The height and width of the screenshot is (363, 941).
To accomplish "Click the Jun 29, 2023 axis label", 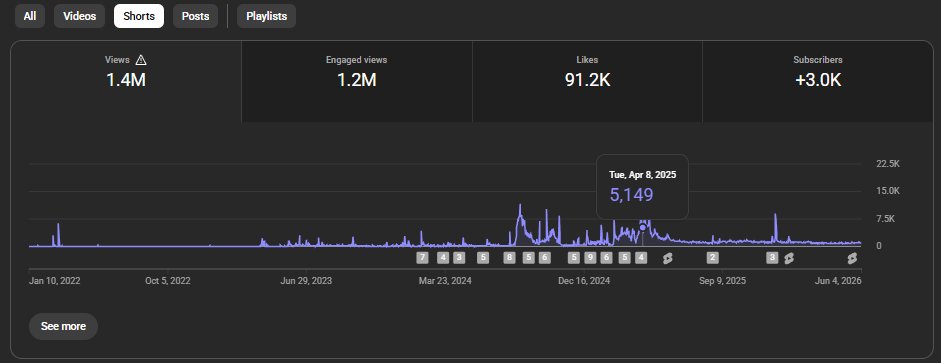I will point(306,281).
